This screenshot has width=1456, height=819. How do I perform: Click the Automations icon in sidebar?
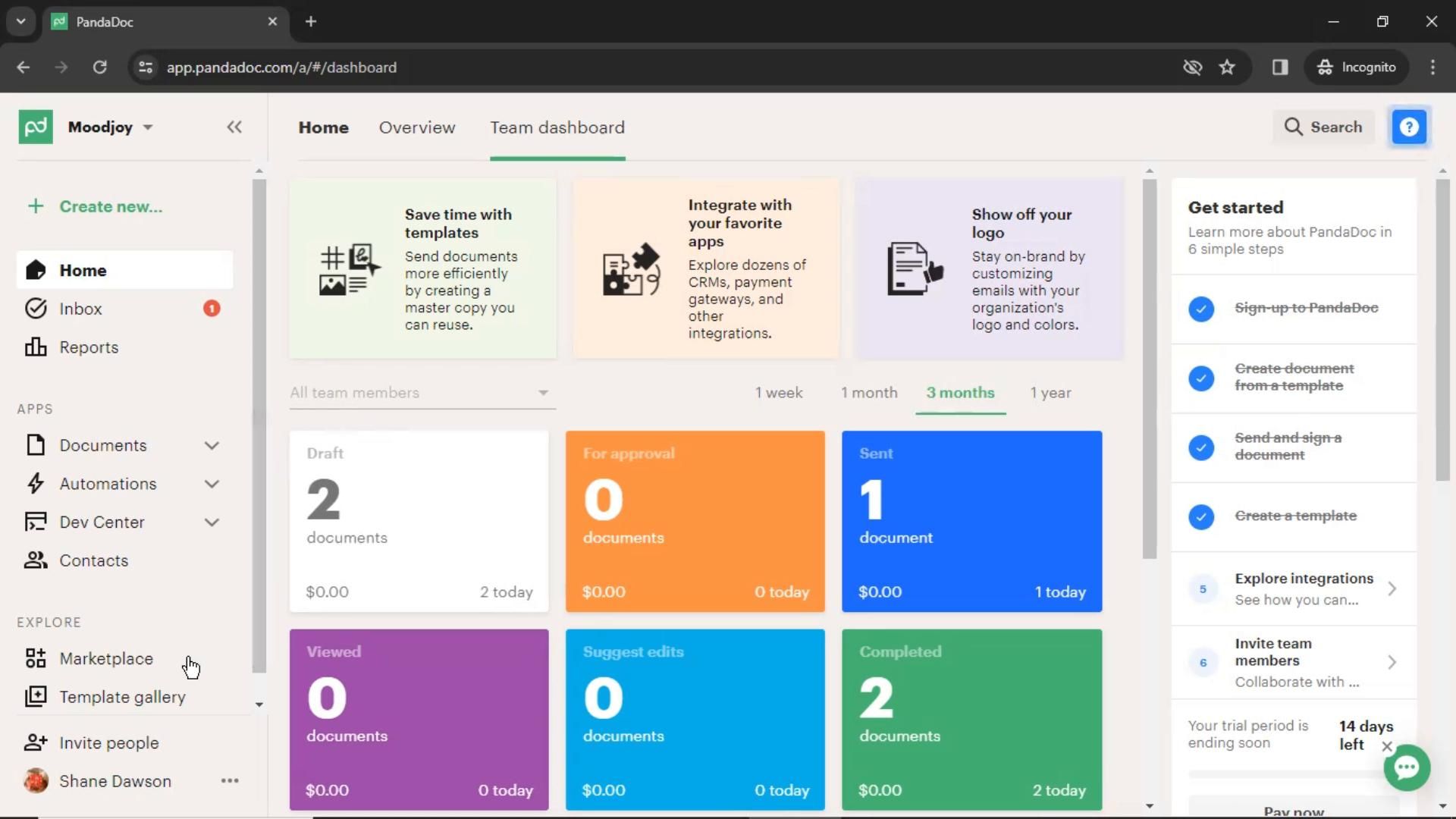pos(35,483)
